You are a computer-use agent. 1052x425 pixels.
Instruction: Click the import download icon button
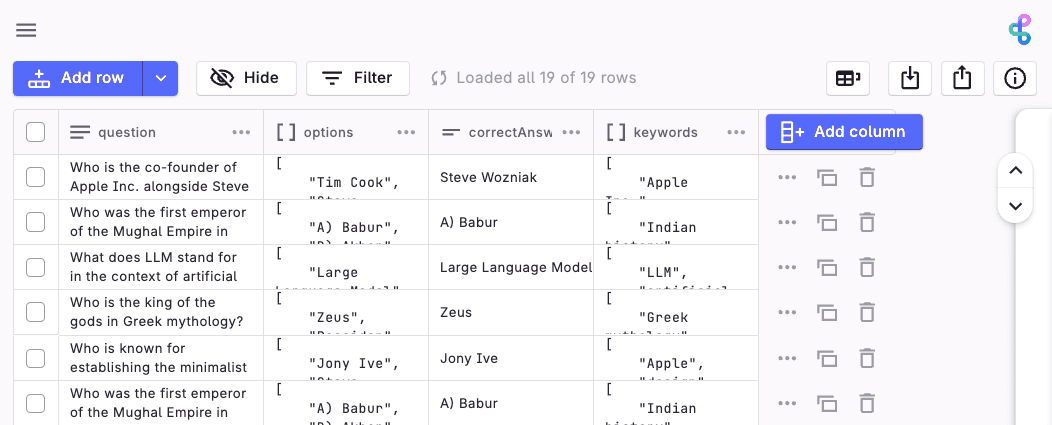(909, 78)
